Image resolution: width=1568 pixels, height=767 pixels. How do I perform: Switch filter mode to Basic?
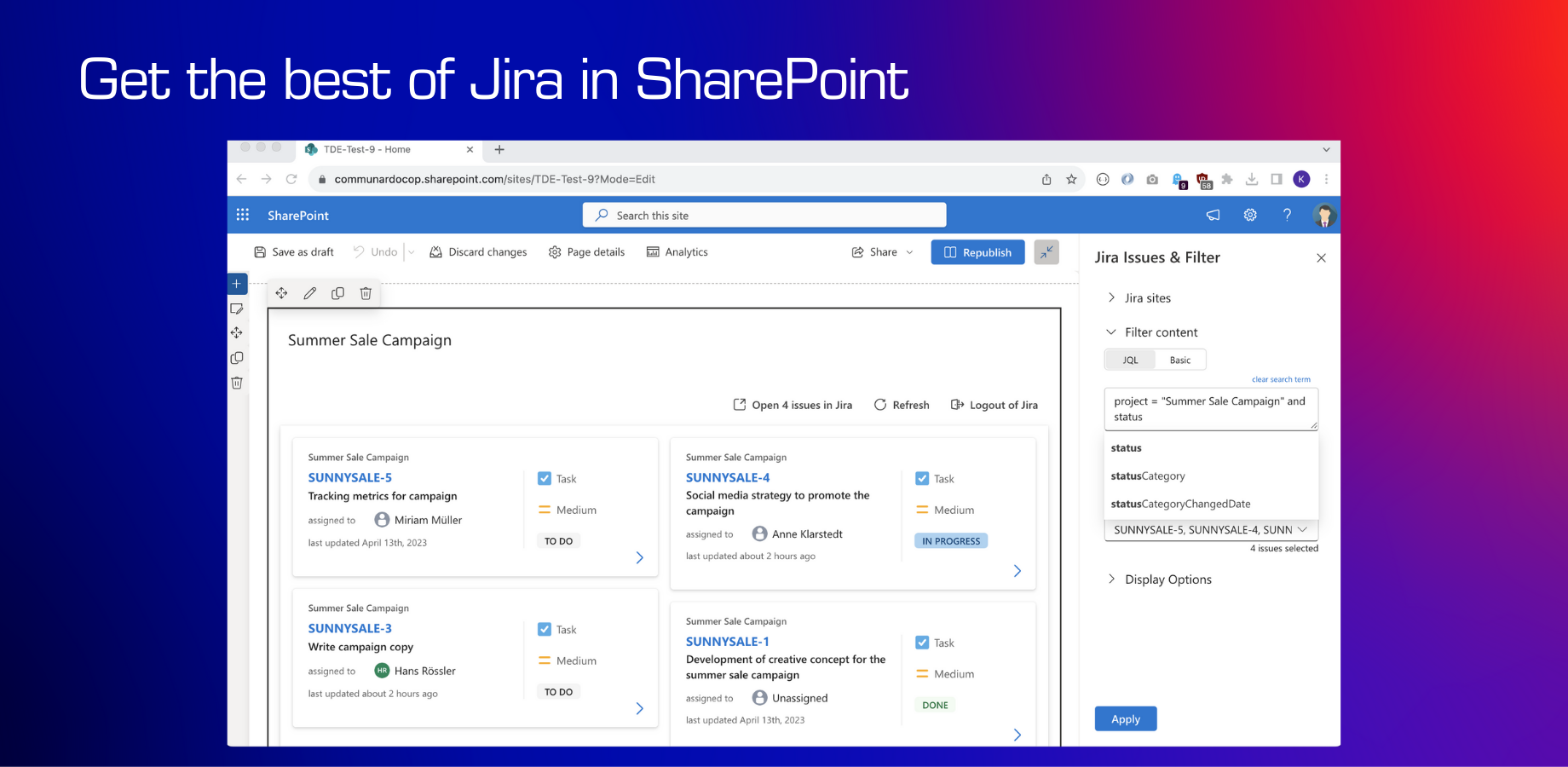[1180, 360]
